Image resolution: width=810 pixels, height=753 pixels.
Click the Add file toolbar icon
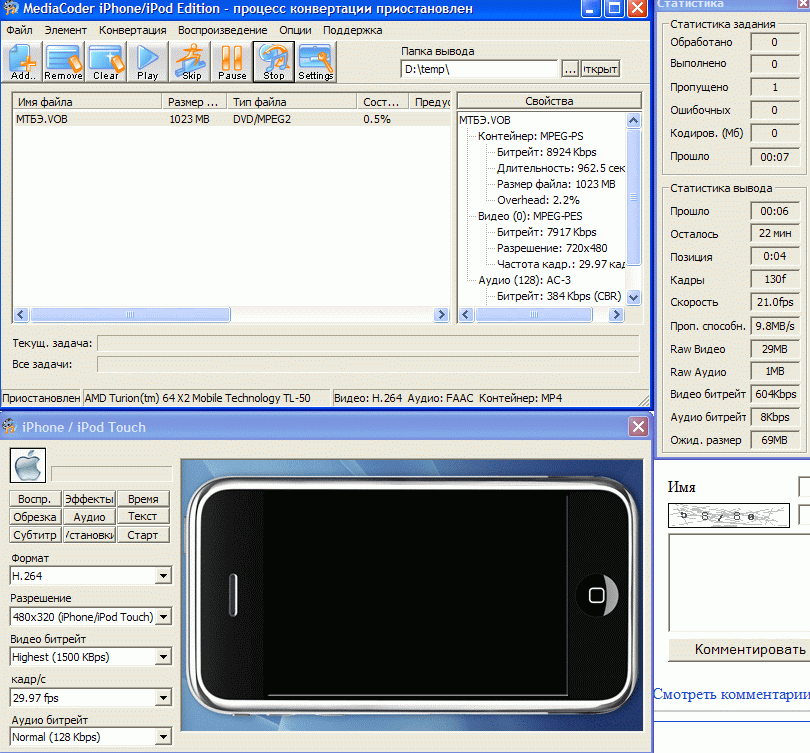(22, 62)
